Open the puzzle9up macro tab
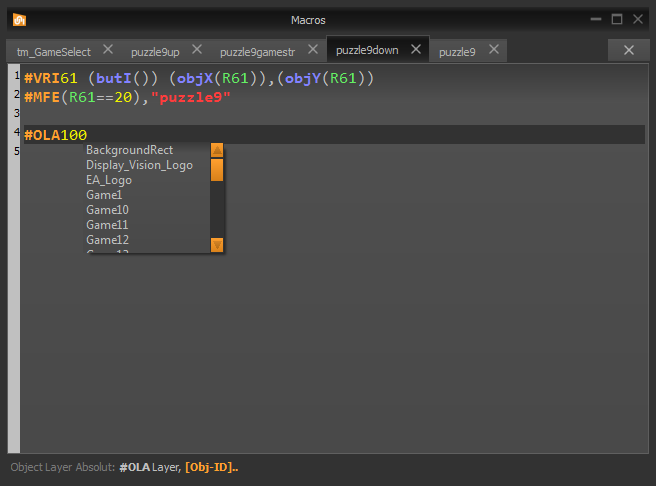The width and height of the screenshot is (656, 486). [x=155, y=51]
